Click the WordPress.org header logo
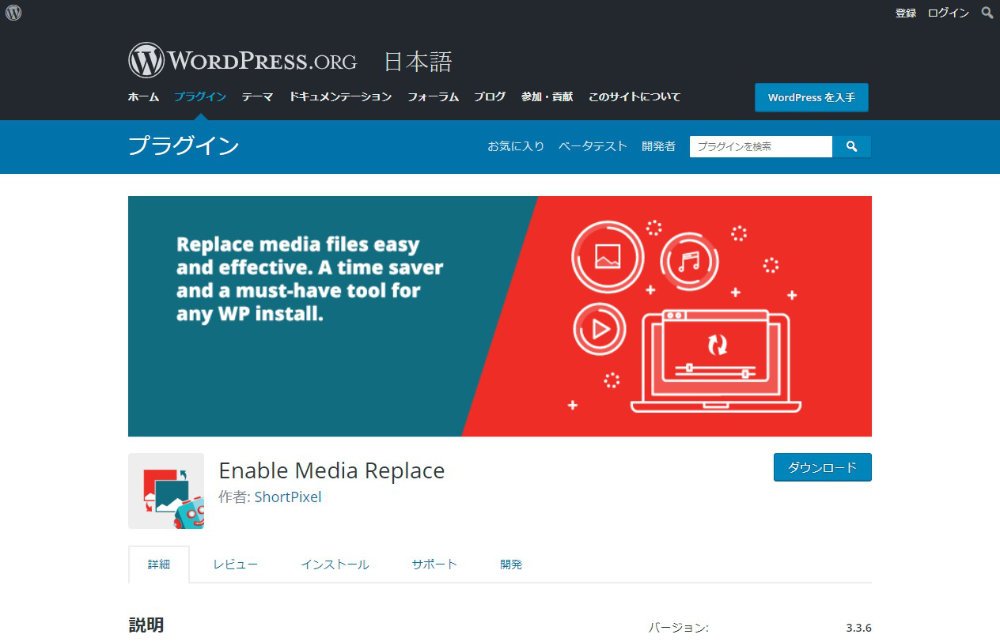1000x642 pixels. (242, 61)
